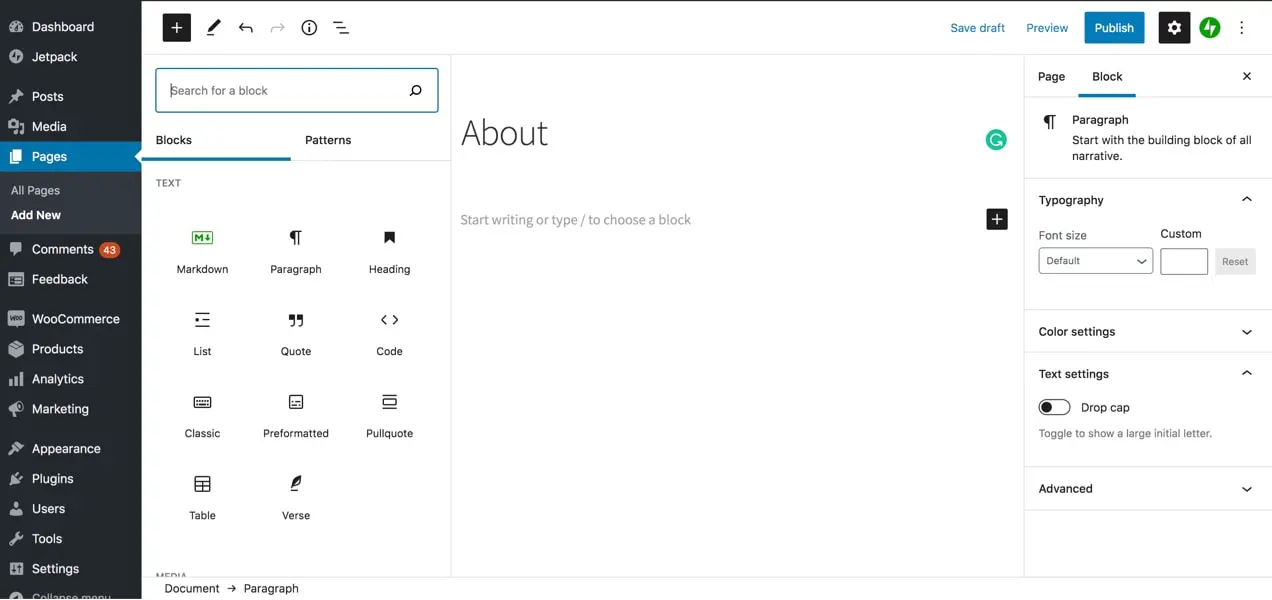The image size is (1272, 600).
Task: Open the Font size dropdown
Action: (1095, 261)
